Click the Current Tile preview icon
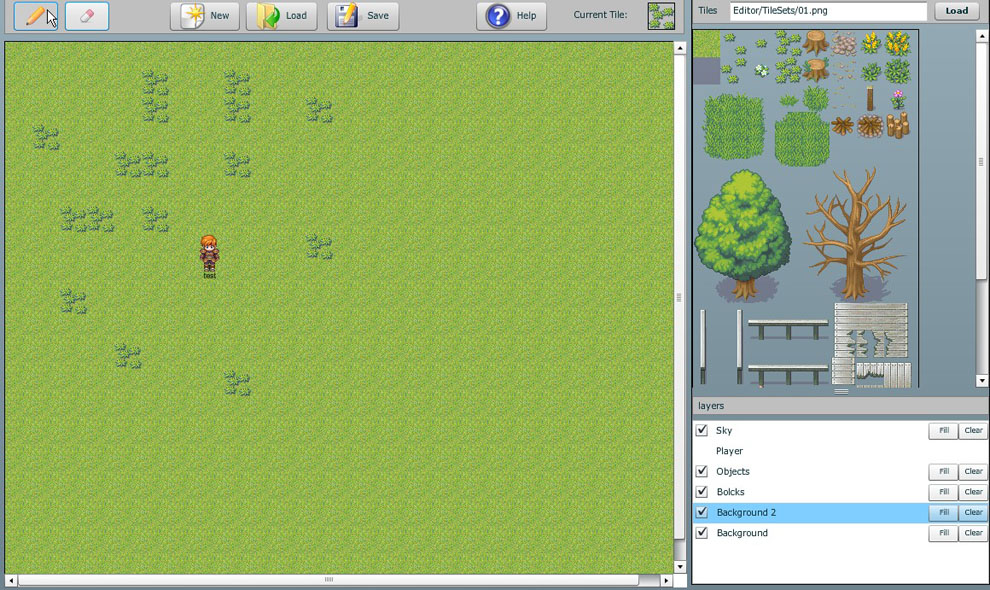Image resolution: width=990 pixels, height=590 pixels. [x=661, y=16]
